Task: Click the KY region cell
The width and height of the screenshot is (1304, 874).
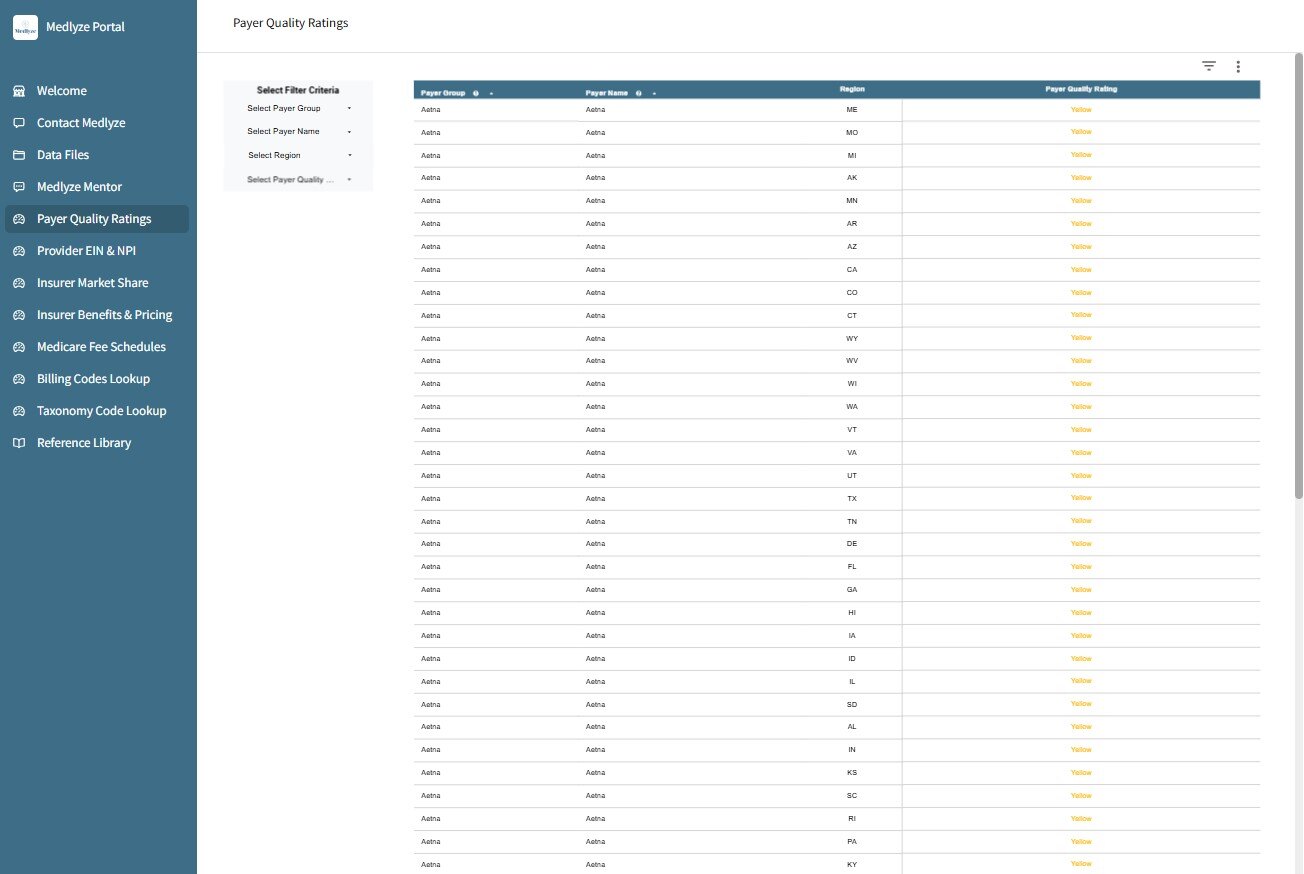Action: [852, 864]
